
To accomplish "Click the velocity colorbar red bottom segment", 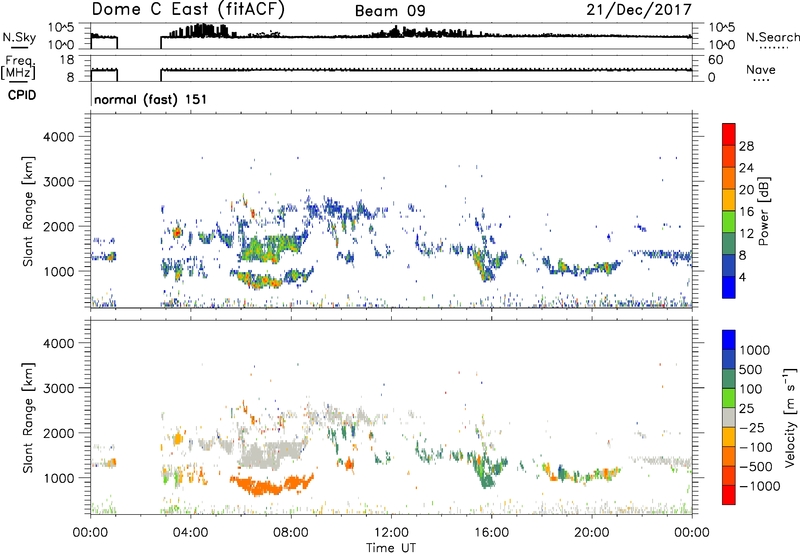I will click(x=729, y=495).
